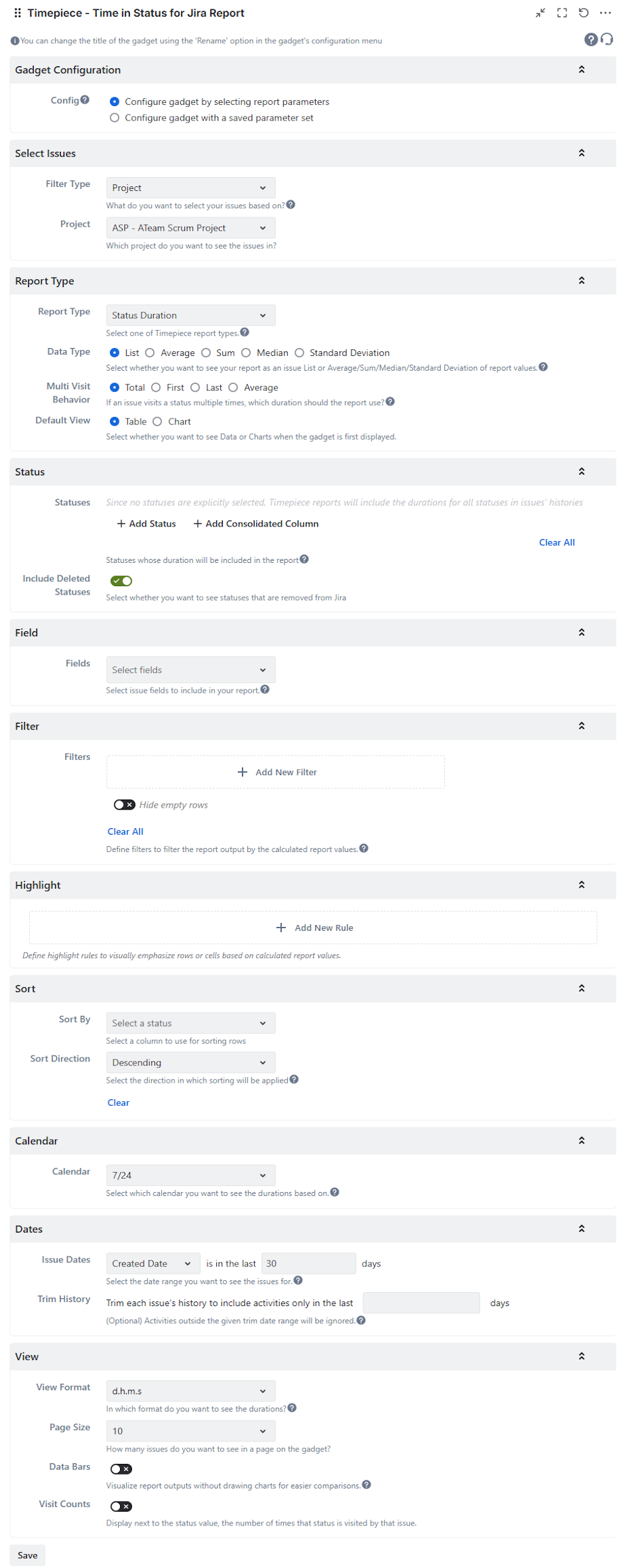626x1568 pixels.
Task: Refresh the Timepiece gadget
Action: 584,13
